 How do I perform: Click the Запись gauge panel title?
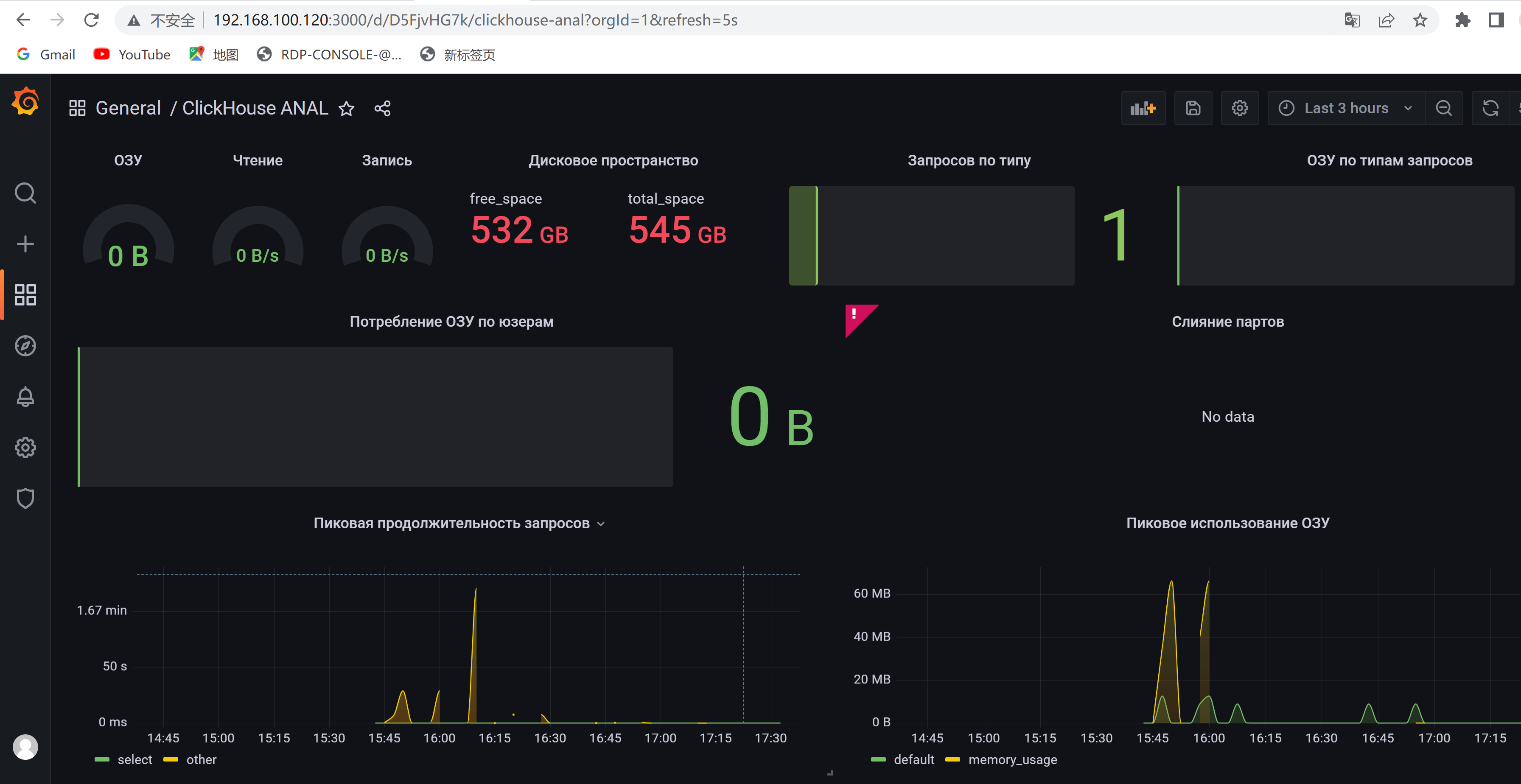pyautogui.click(x=387, y=161)
